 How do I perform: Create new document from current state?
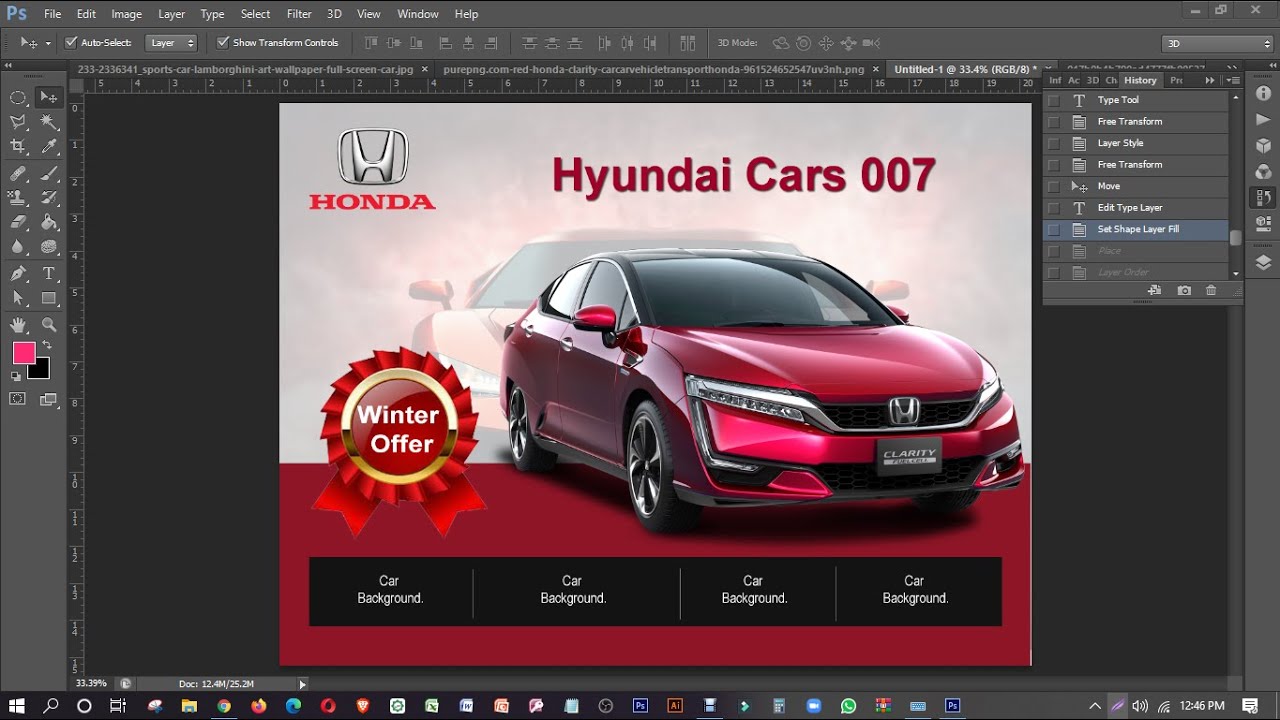coord(1154,290)
